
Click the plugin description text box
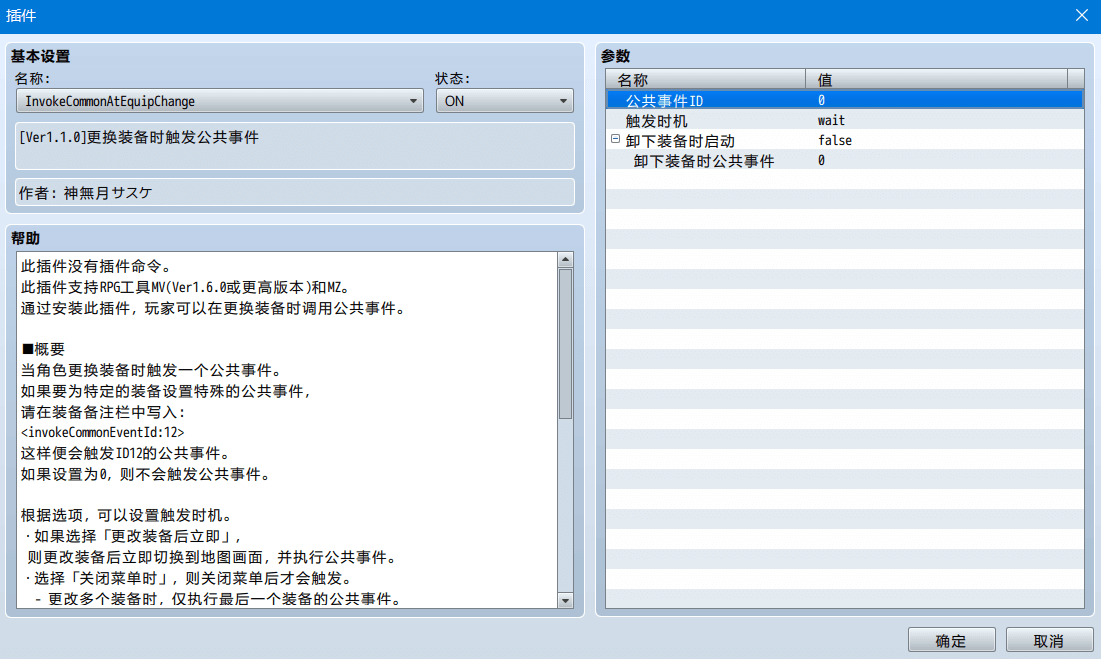point(295,146)
